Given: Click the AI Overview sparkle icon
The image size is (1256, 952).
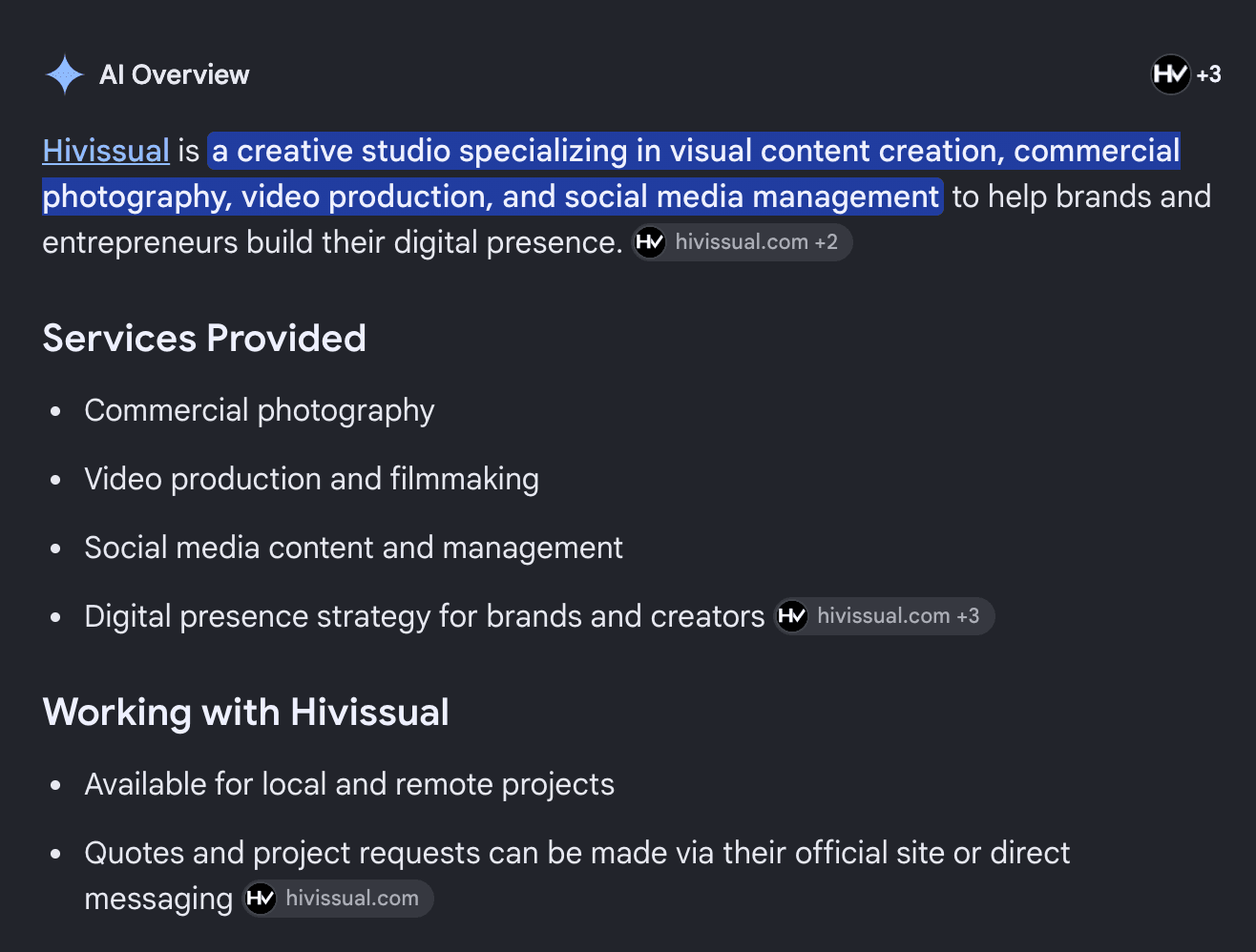Looking at the screenshot, I should (65, 74).
